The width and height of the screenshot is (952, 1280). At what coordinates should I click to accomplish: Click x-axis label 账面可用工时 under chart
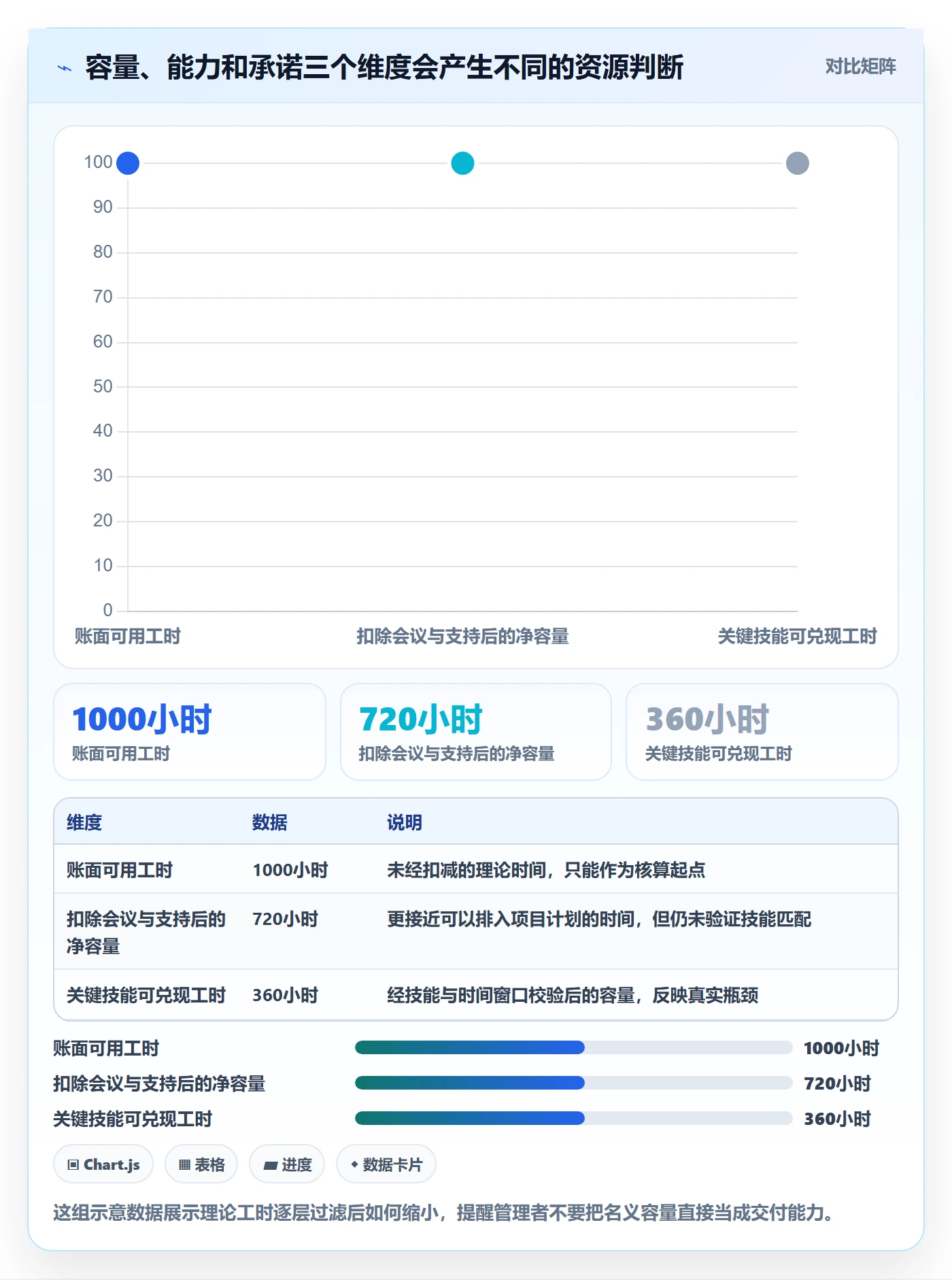click(x=128, y=636)
